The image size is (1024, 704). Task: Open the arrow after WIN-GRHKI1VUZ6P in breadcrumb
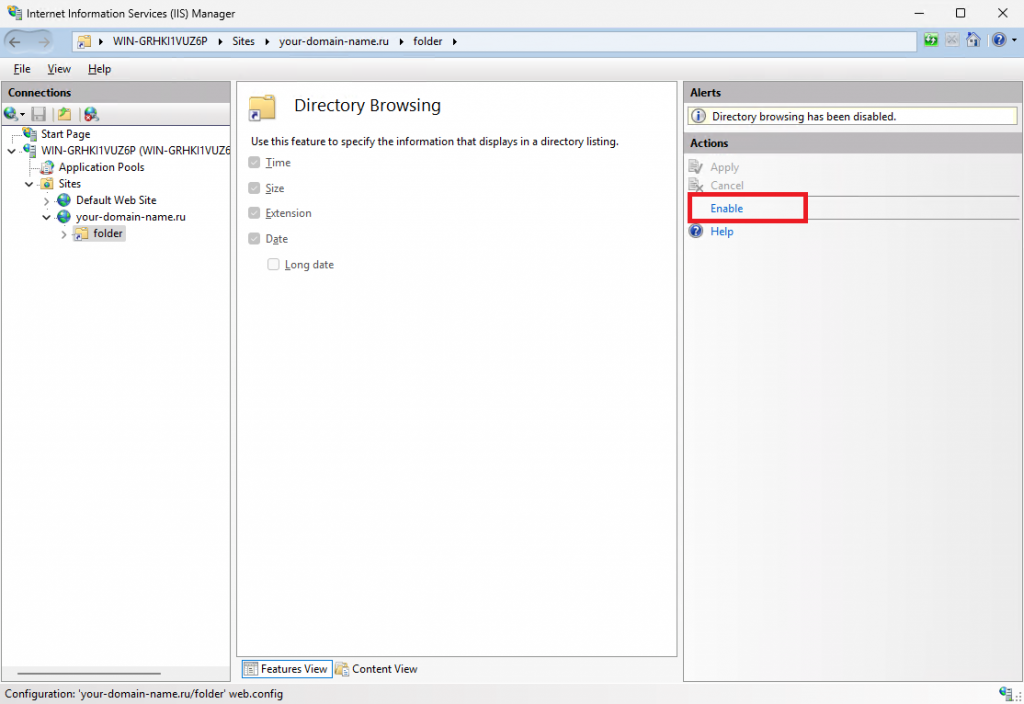(219, 42)
